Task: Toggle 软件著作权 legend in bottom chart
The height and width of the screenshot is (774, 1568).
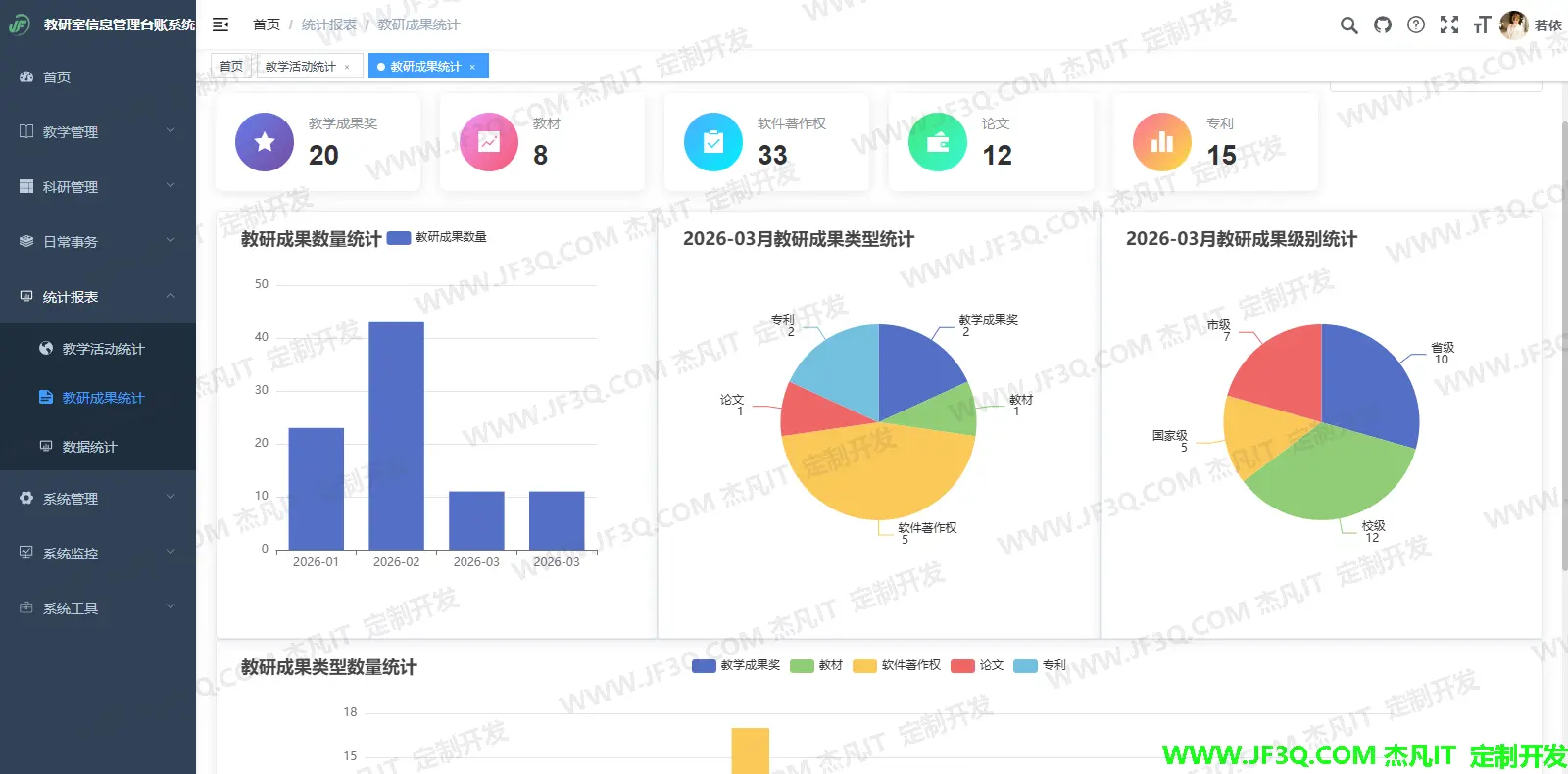Action: click(897, 665)
